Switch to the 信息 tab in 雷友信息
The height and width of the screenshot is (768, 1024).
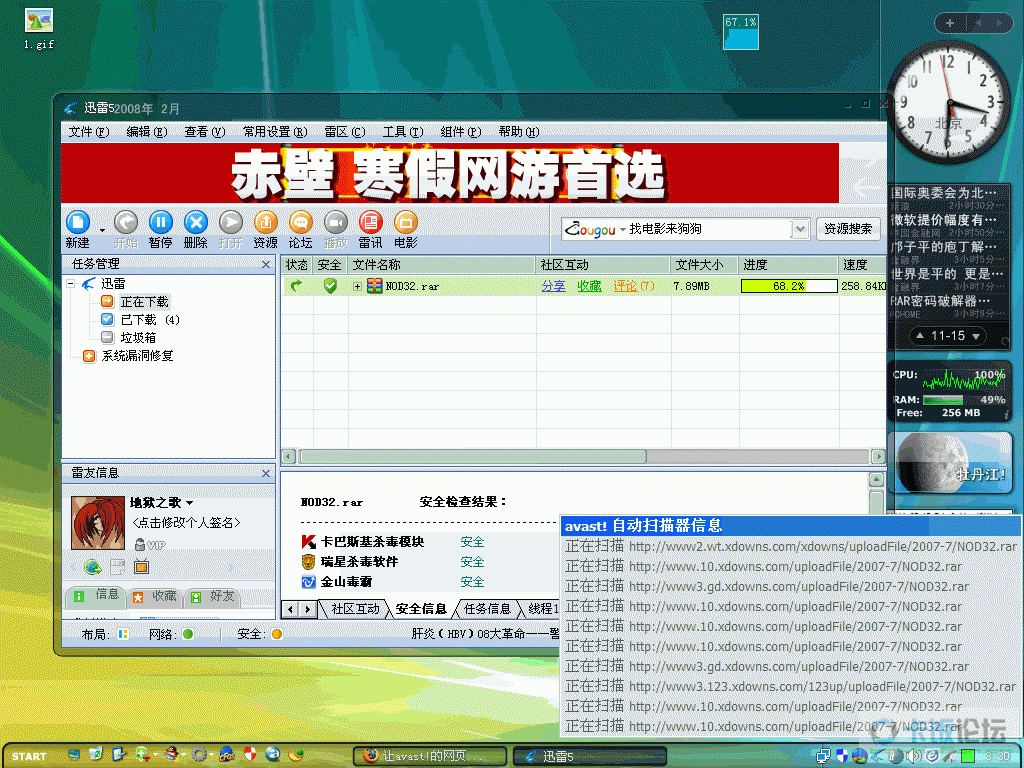(x=97, y=595)
